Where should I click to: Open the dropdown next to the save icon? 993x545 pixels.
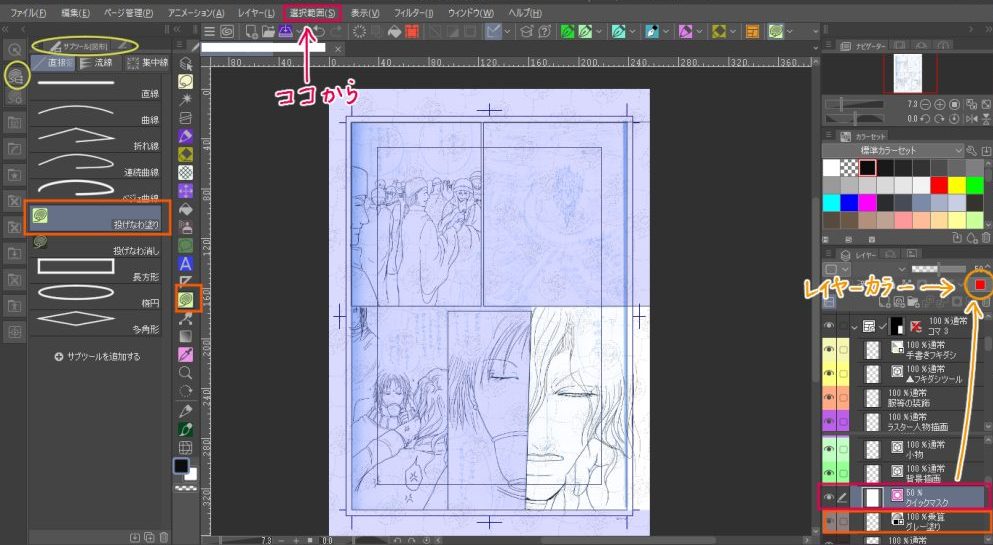[x=298, y=31]
